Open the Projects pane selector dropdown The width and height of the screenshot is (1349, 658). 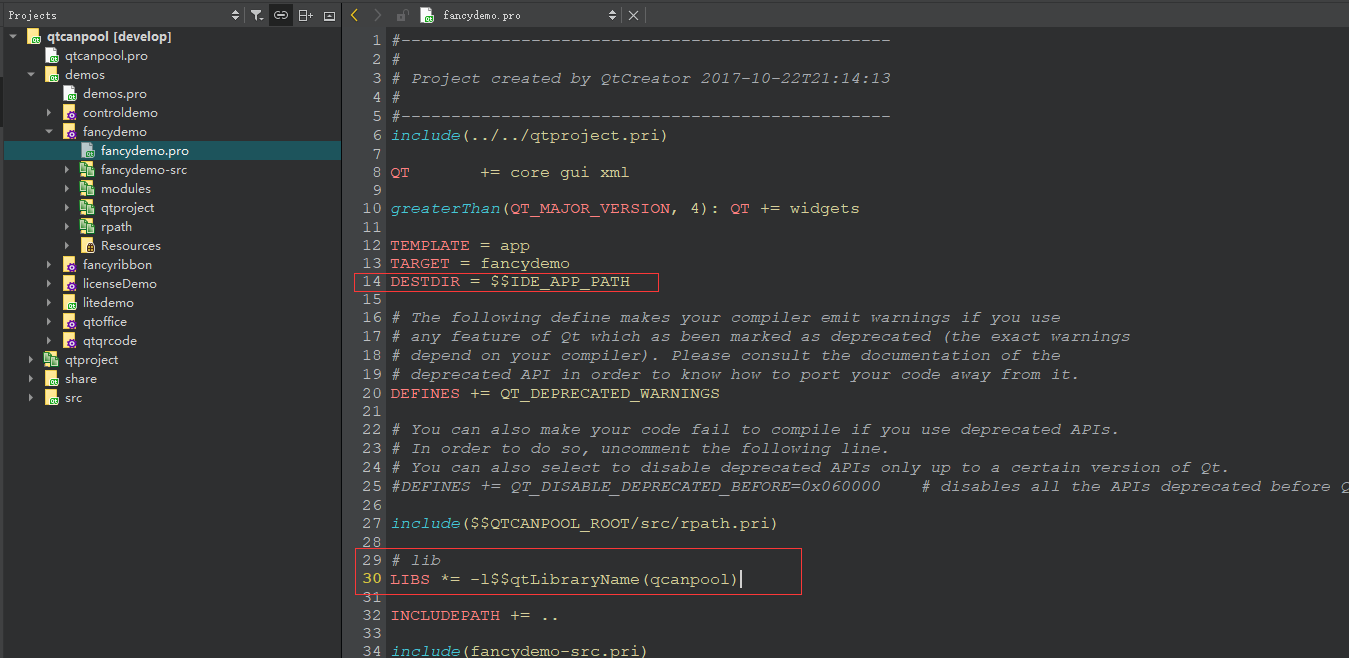click(x=235, y=15)
